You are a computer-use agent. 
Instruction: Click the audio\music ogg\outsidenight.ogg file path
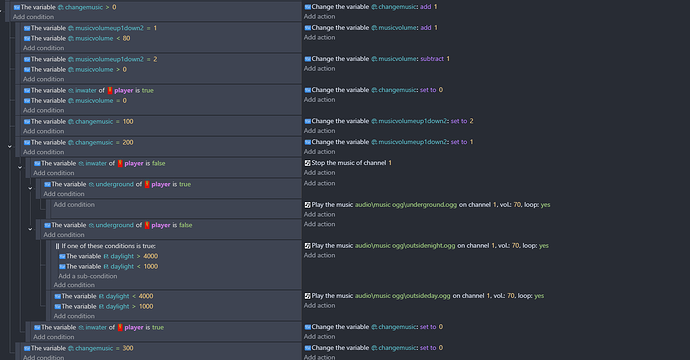(405, 246)
